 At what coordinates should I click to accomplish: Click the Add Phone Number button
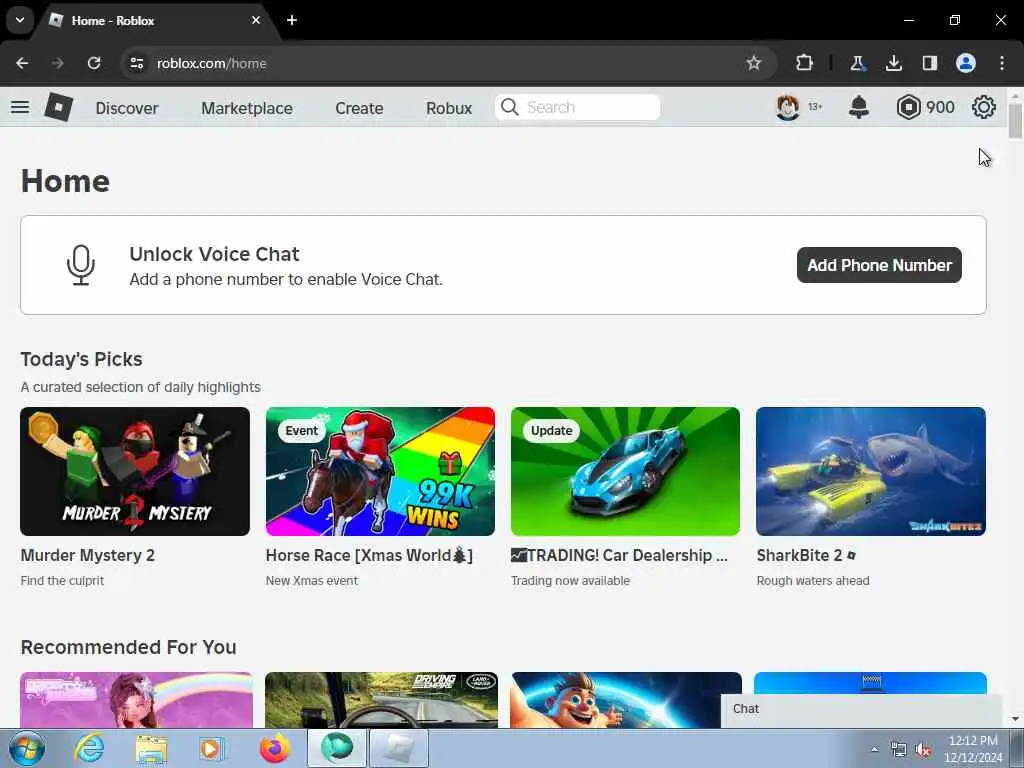[x=879, y=265]
